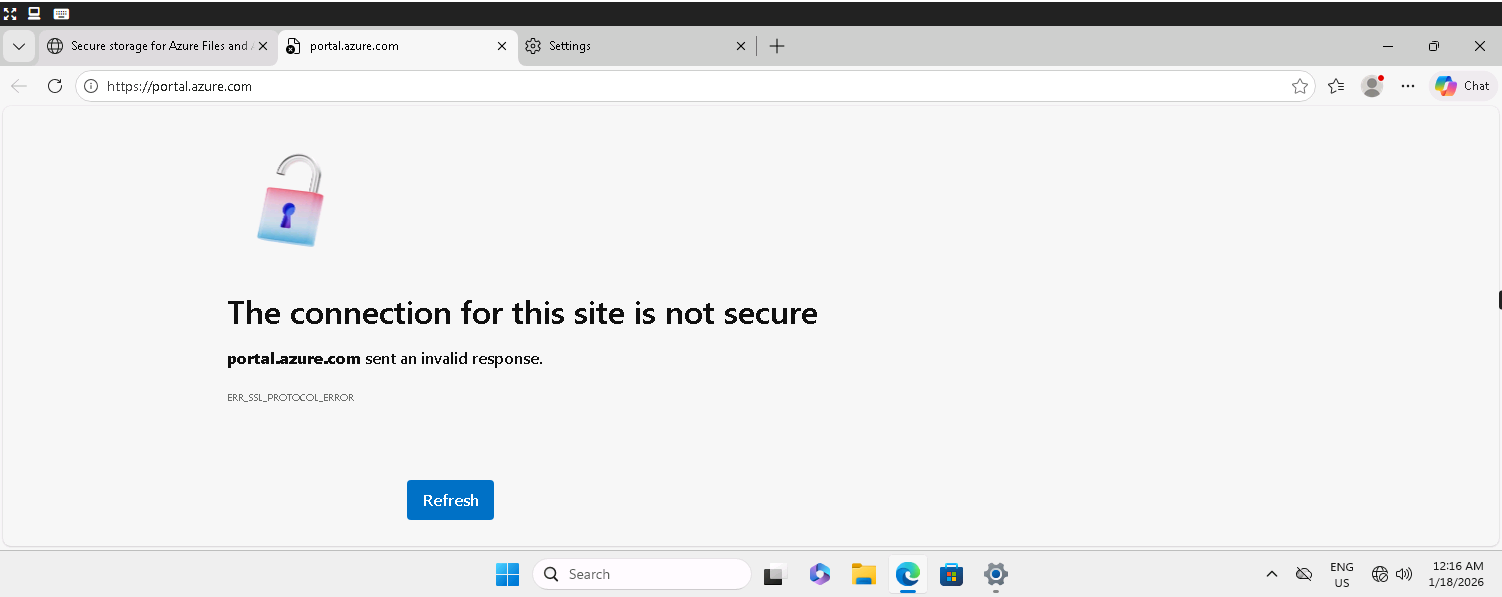
Task: Open the Windows Start menu
Action: click(507, 574)
